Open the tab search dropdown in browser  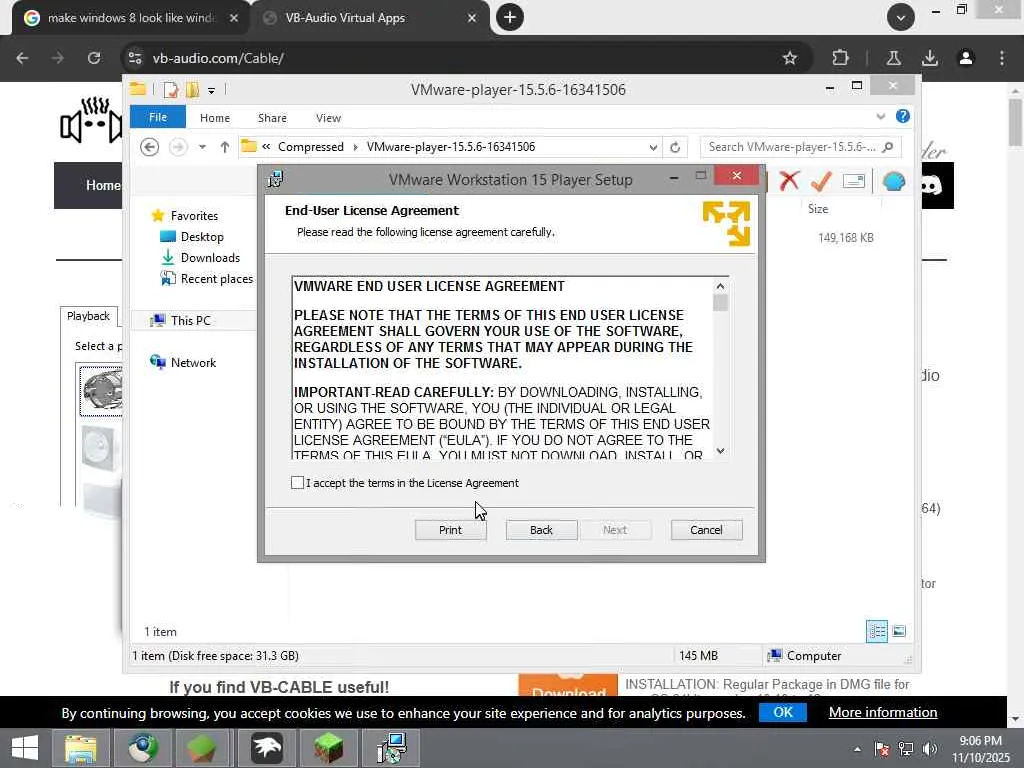(x=901, y=17)
